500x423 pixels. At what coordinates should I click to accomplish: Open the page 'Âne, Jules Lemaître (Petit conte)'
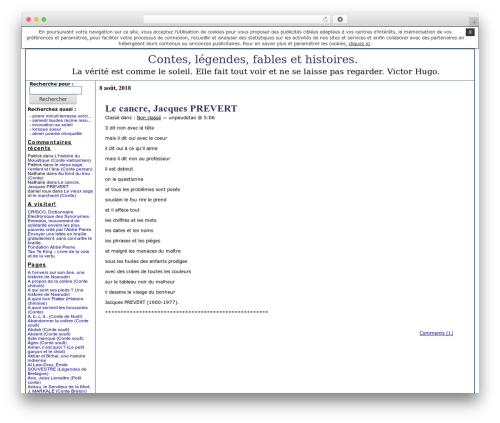[x=55, y=380]
